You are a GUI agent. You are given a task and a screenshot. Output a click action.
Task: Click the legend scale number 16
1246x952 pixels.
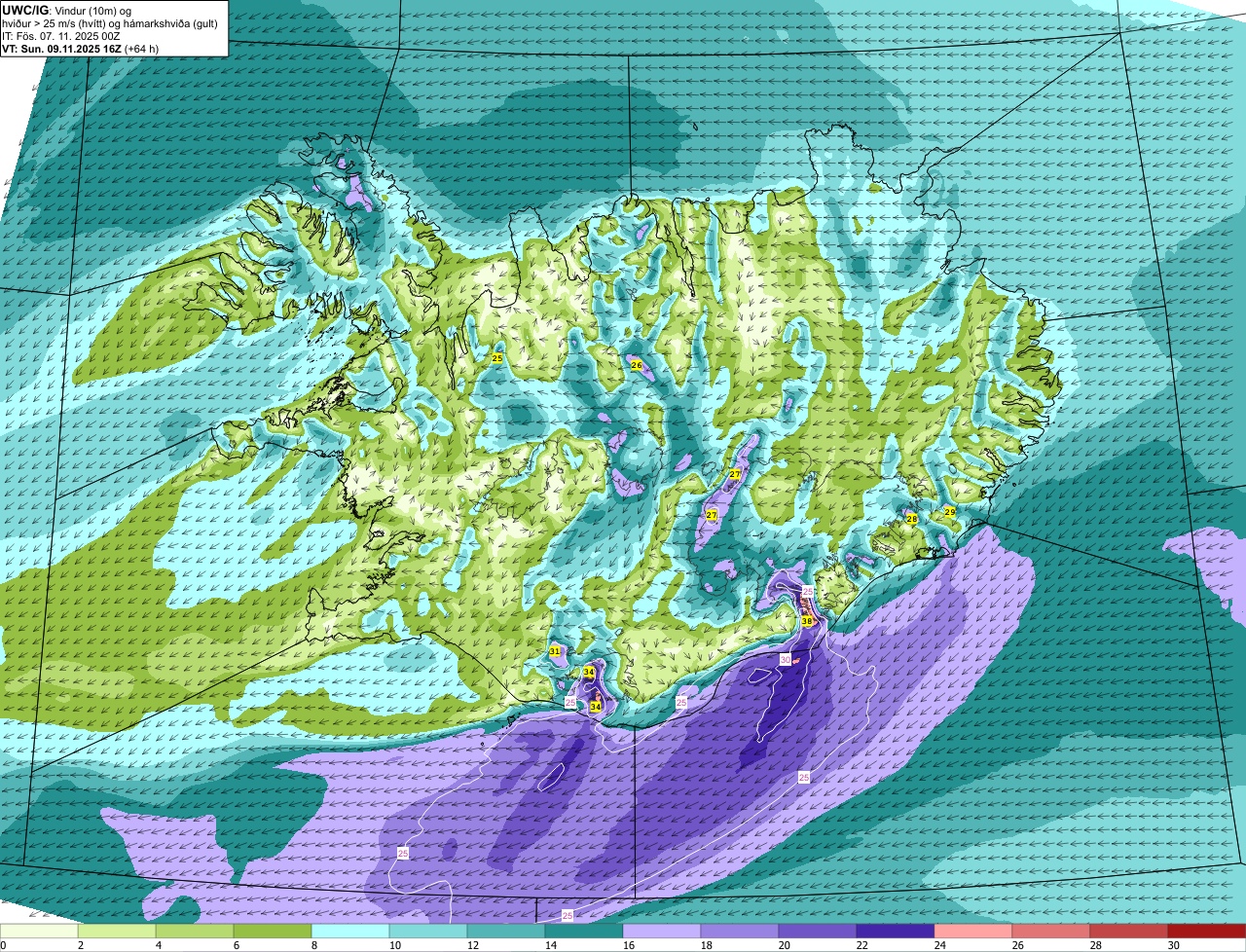[x=628, y=945]
